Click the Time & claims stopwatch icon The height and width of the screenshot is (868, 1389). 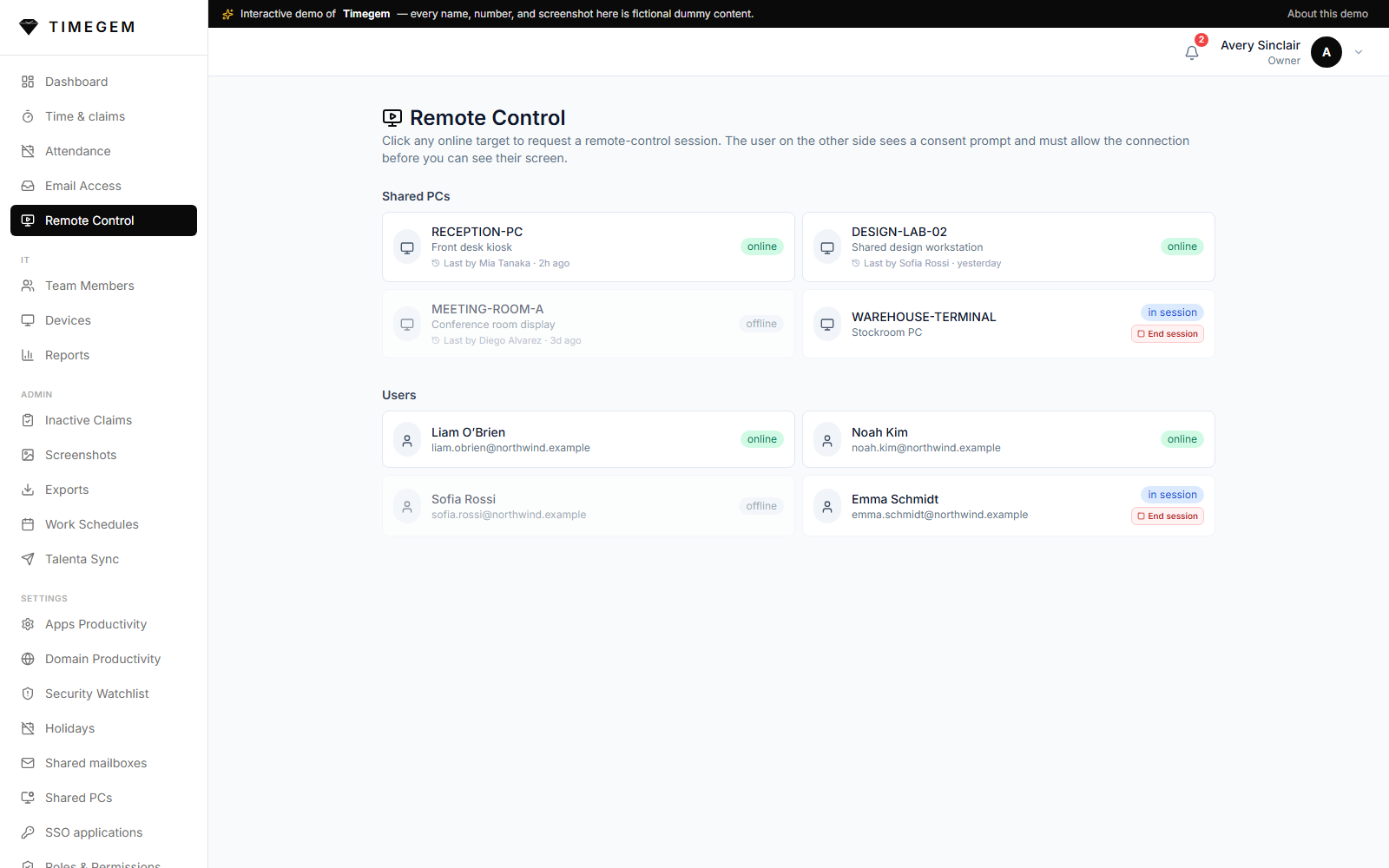[28, 116]
